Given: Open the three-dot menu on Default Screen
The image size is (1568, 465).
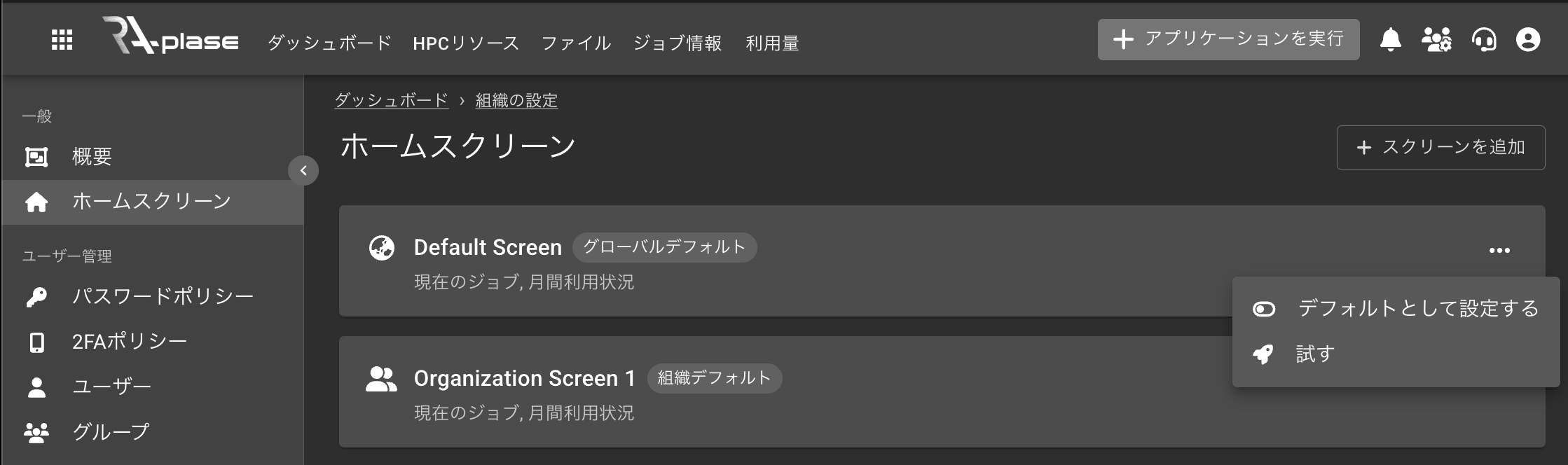Looking at the screenshot, I should (1499, 250).
